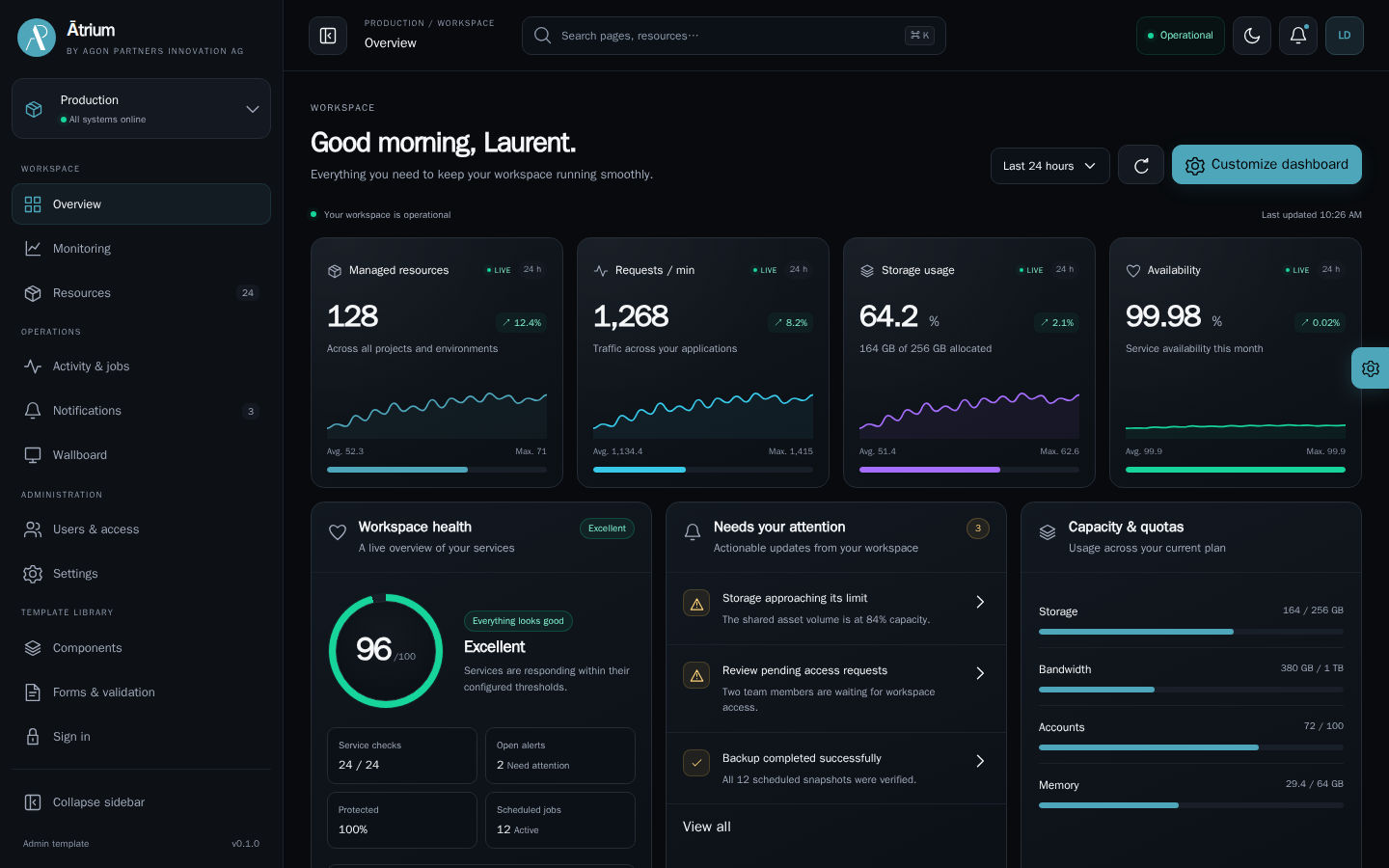Toggle dark mode with the moon icon
Viewport: 1389px width, 868px height.
(x=1252, y=36)
